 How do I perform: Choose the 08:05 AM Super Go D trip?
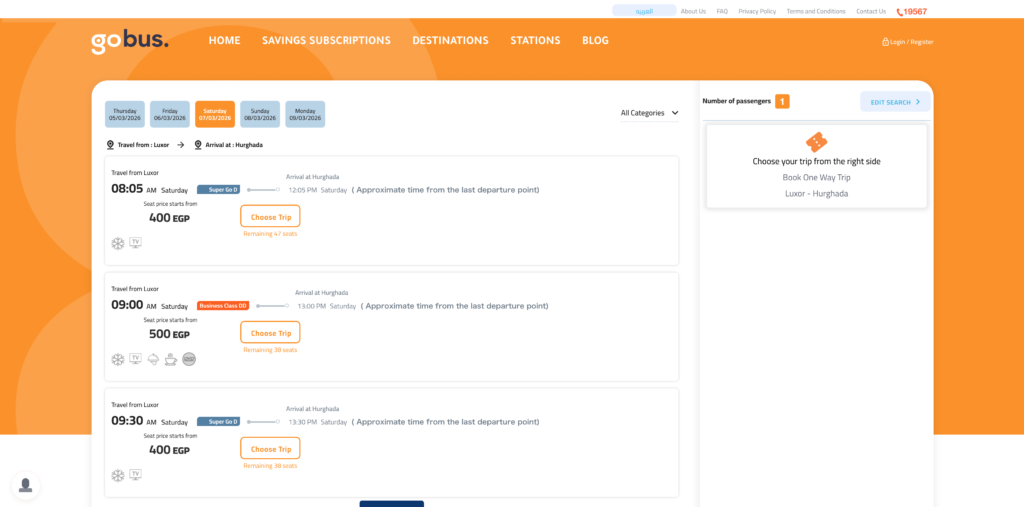pos(270,217)
